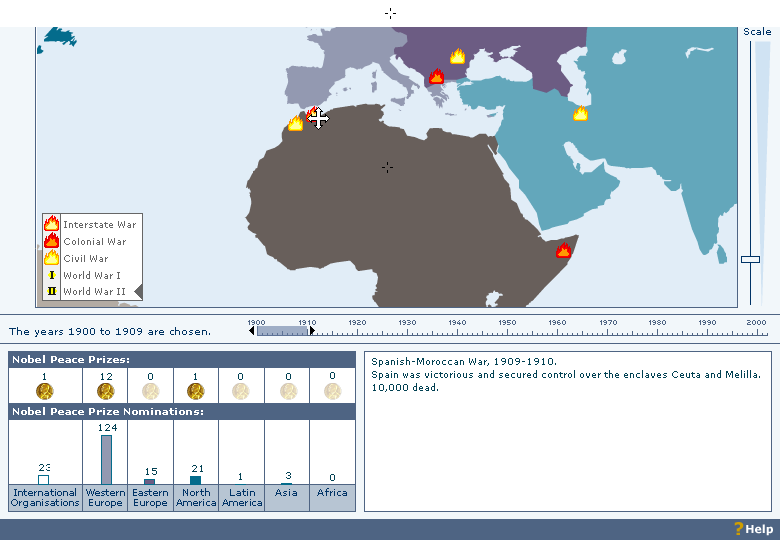Viewport: 780px width, 540px height.
Task: Jump to 1990 on the timeline
Action: [707, 323]
